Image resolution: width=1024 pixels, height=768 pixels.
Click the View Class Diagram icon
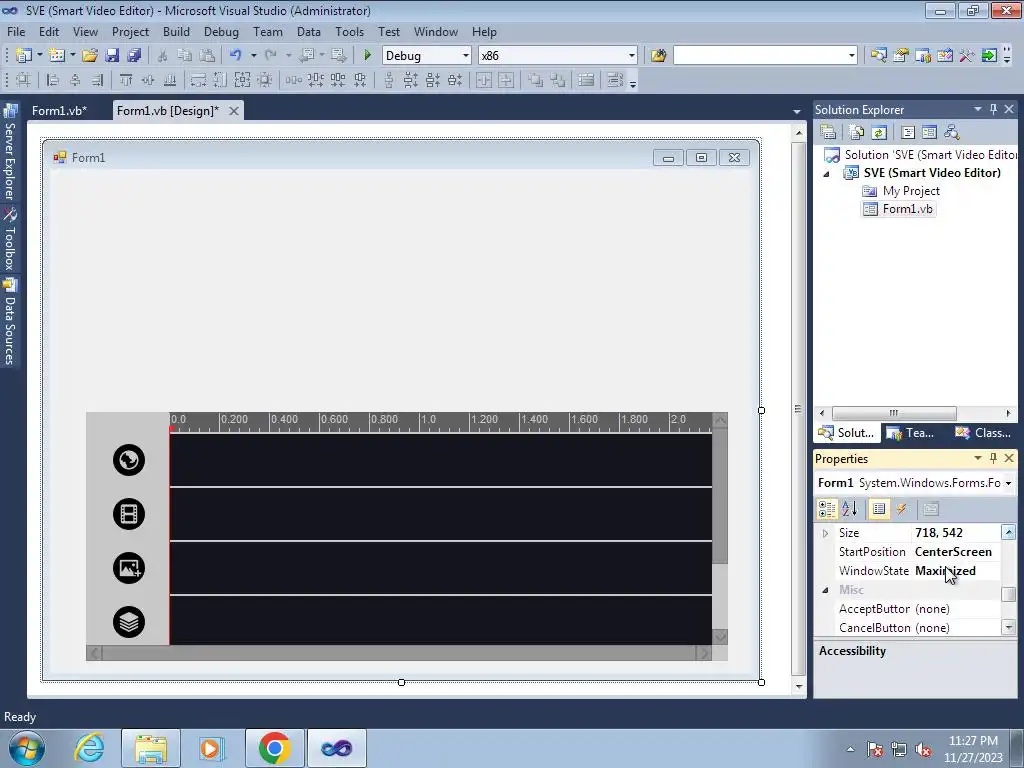pyautogui.click(x=952, y=133)
